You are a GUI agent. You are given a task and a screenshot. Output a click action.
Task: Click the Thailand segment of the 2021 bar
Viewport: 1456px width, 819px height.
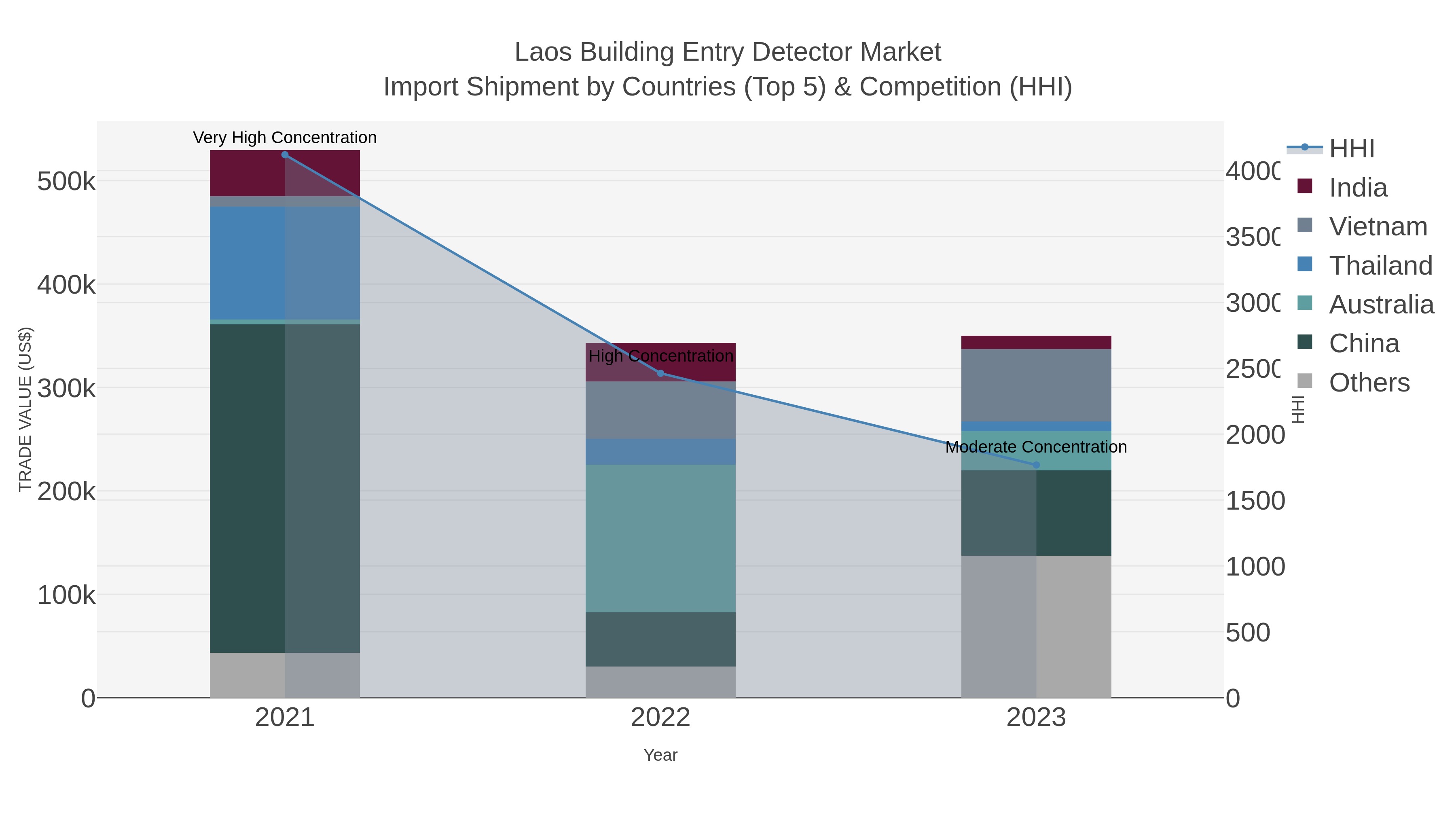tap(285, 263)
